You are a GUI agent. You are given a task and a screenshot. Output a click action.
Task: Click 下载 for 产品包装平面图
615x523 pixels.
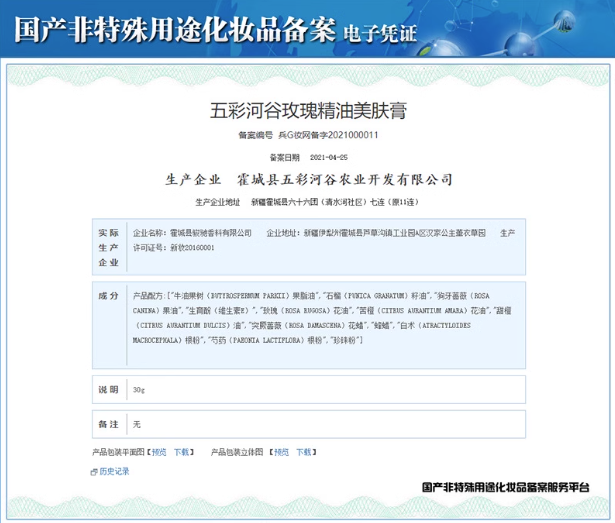pos(181,452)
